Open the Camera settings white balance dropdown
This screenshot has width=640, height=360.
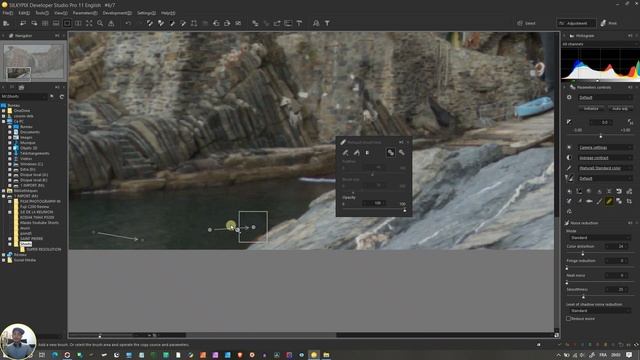[605, 147]
